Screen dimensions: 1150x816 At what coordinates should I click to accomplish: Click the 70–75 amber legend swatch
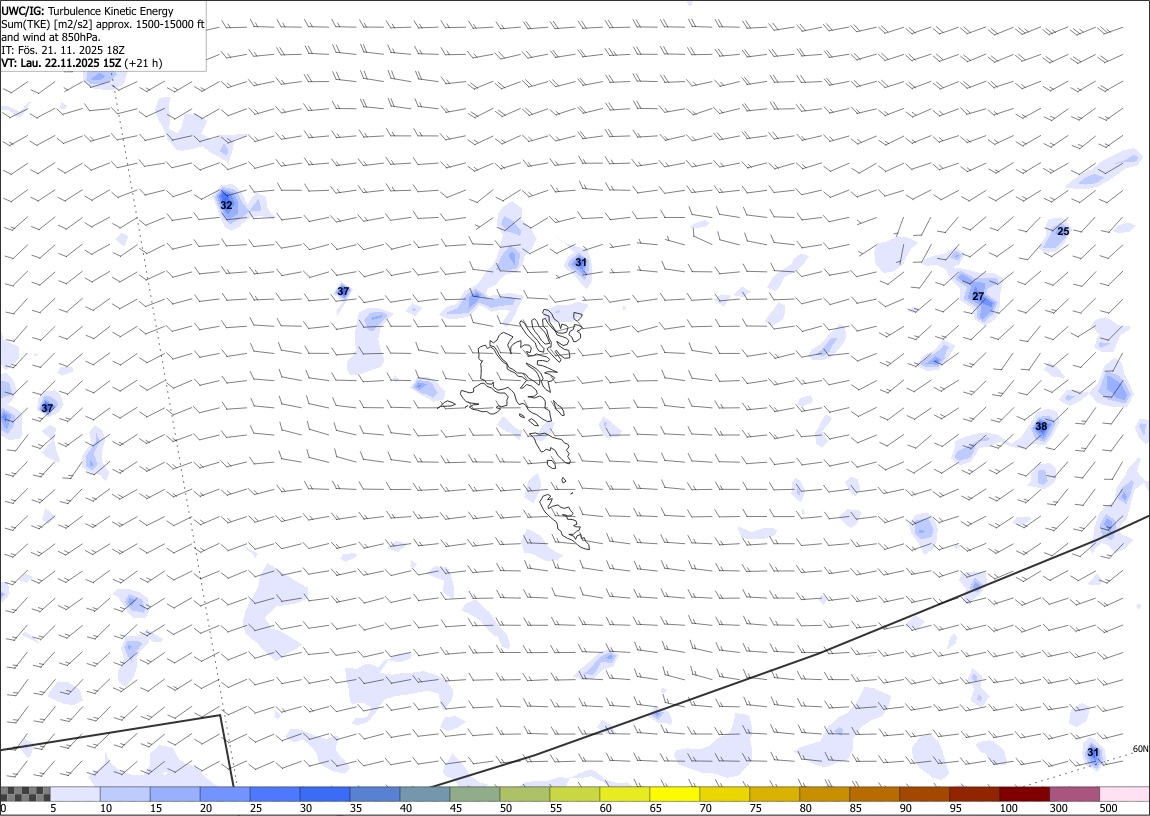coord(724,794)
